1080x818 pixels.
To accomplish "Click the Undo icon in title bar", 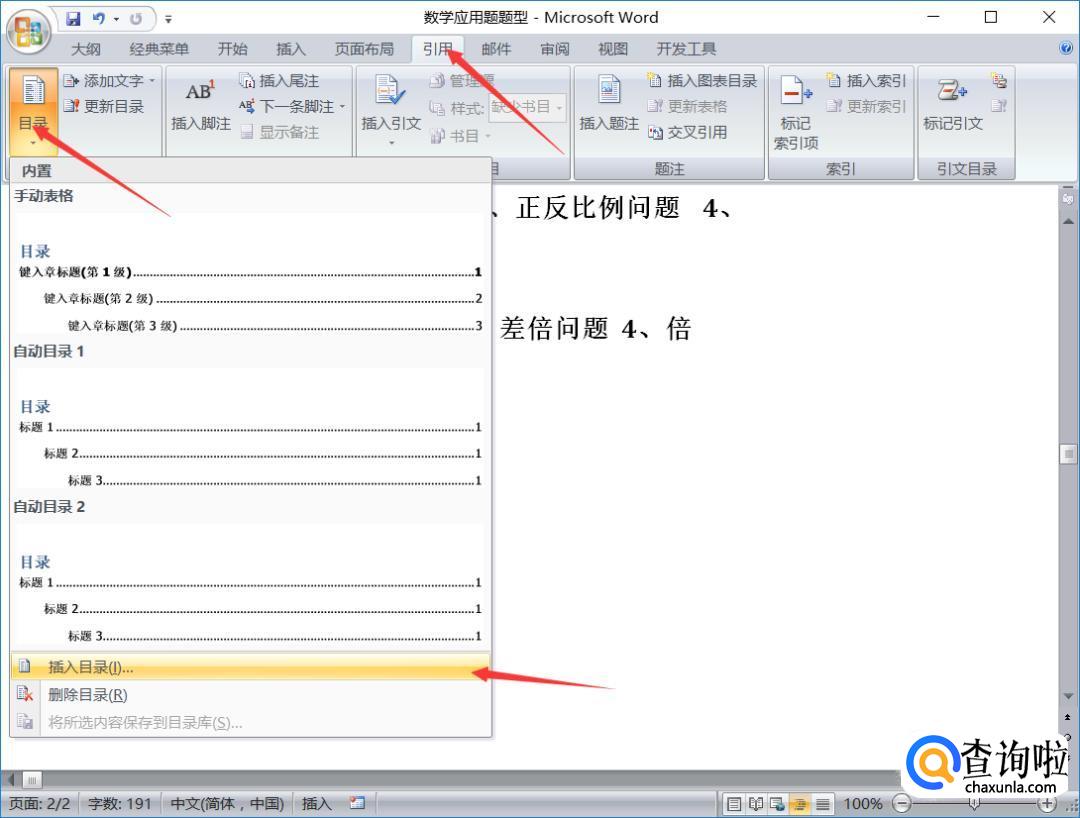I will [100, 18].
